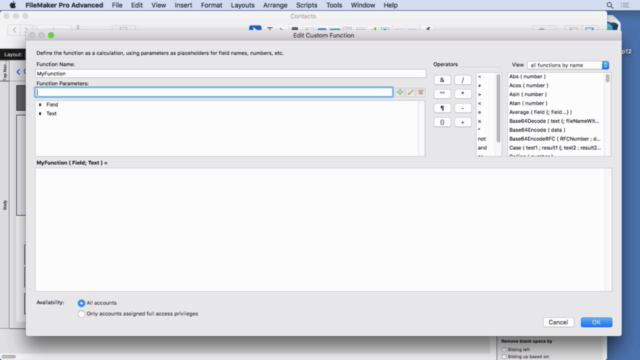Select Asin ( number ) function
640x360 pixels.
(x=528, y=95)
